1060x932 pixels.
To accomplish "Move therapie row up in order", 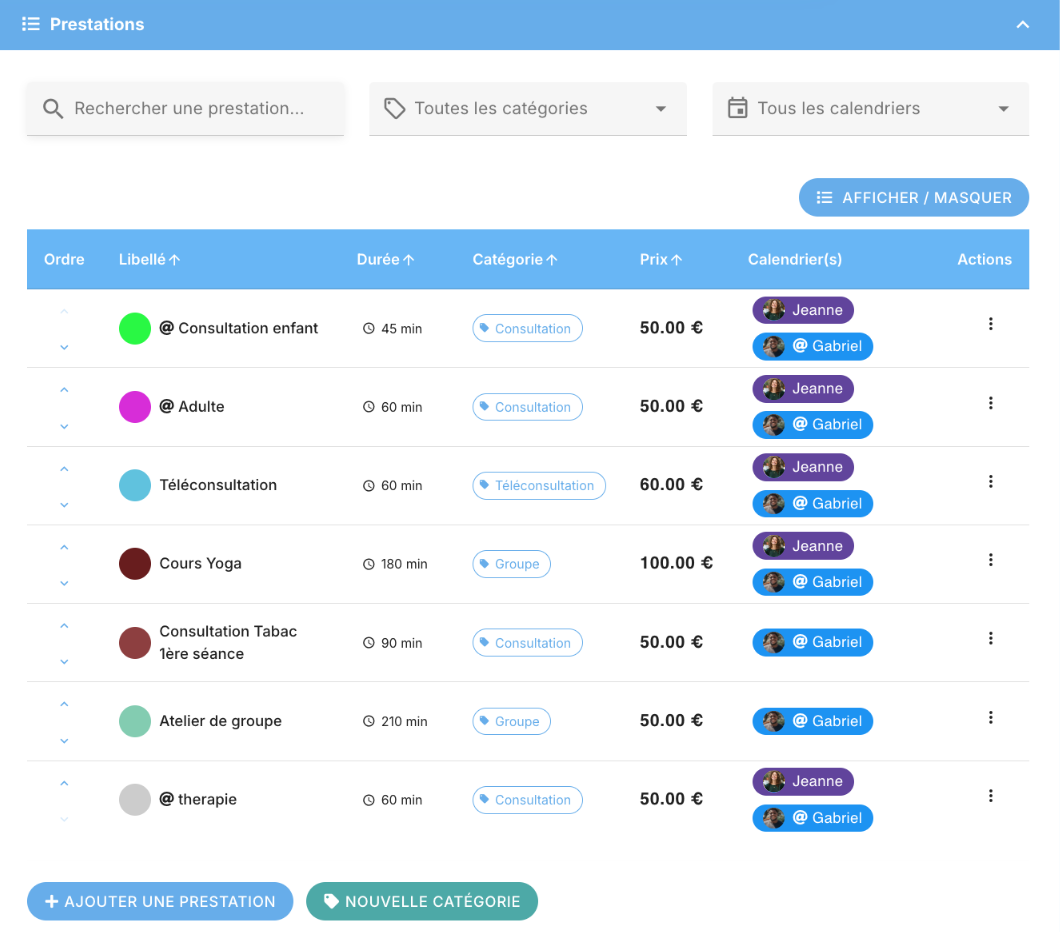I will point(64,783).
